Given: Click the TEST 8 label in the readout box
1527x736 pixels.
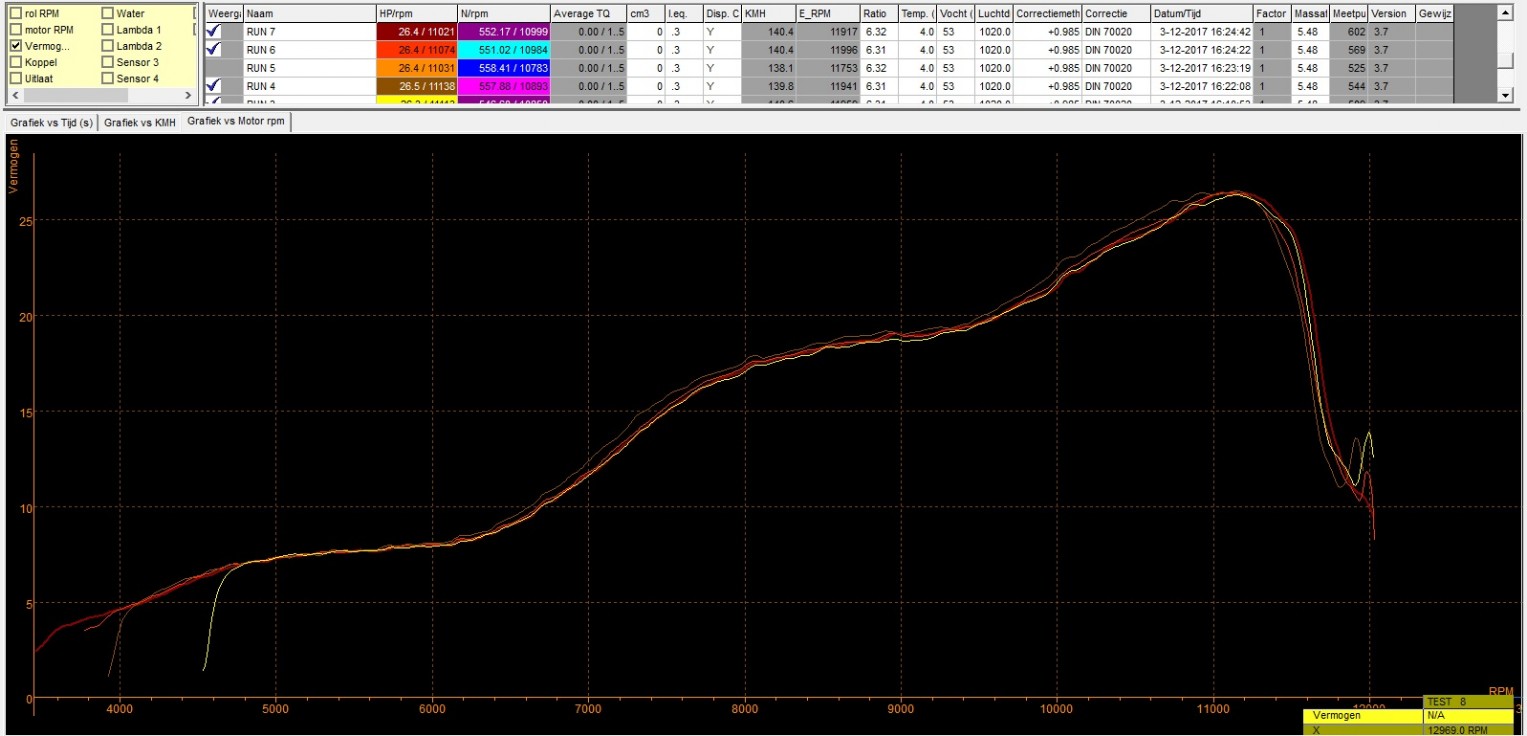Looking at the screenshot, I should [1446, 702].
